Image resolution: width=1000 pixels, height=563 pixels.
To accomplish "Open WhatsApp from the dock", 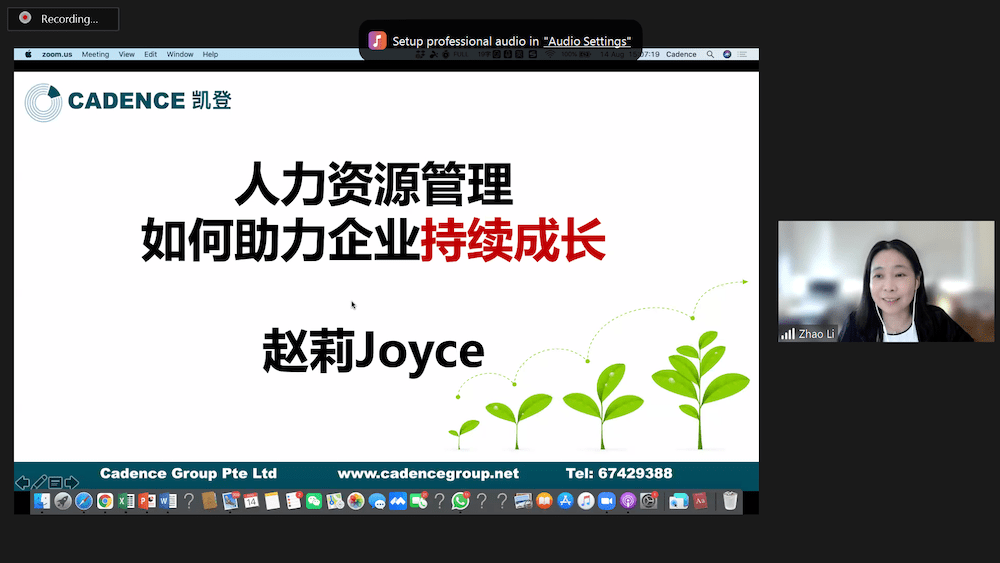I will click(x=460, y=501).
